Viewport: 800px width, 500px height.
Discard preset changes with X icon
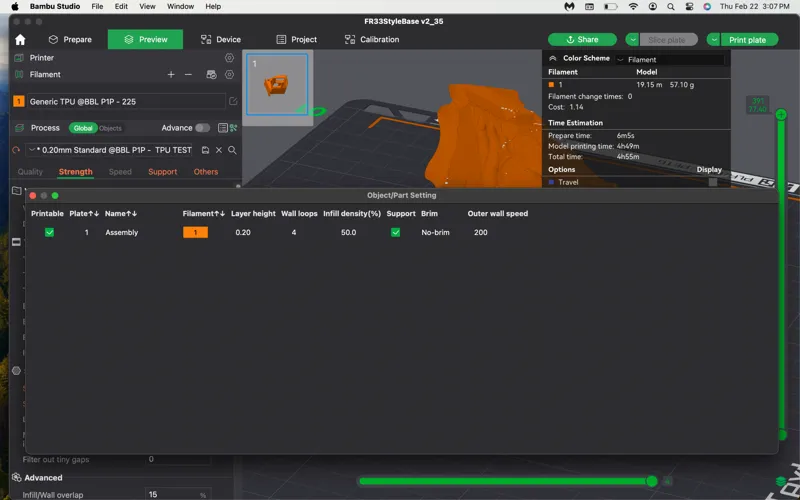(x=218, y=150)
